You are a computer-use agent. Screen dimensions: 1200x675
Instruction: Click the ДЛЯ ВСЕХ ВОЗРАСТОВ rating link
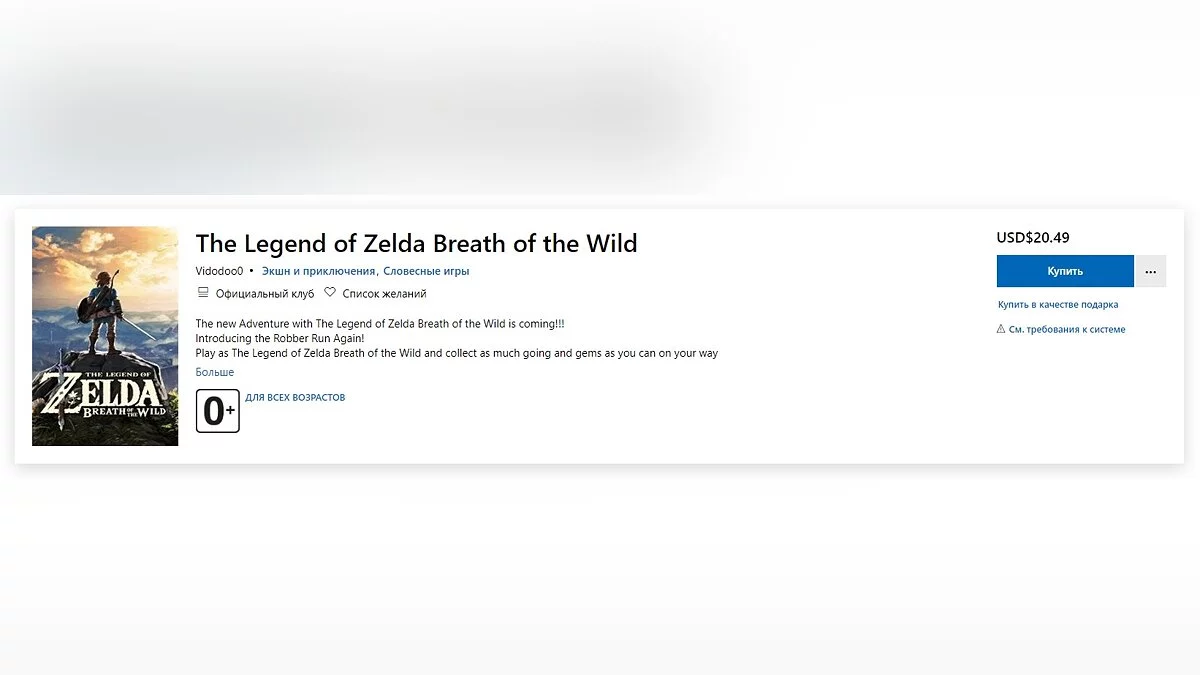point(295,398)
